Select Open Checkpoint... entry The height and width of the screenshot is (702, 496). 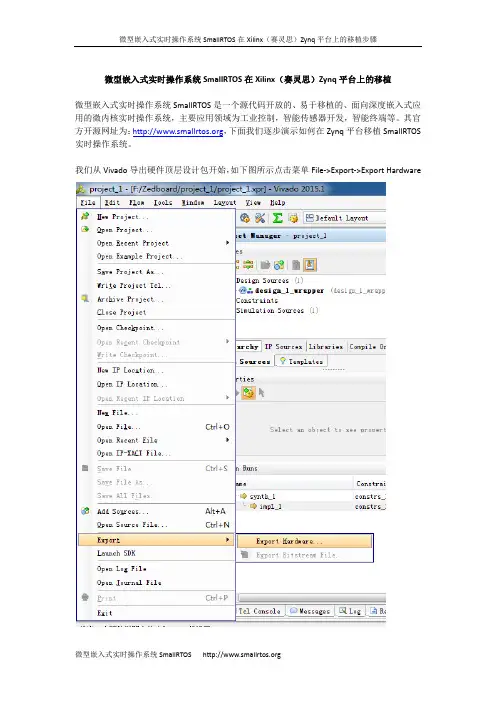[x=156, y=328]
